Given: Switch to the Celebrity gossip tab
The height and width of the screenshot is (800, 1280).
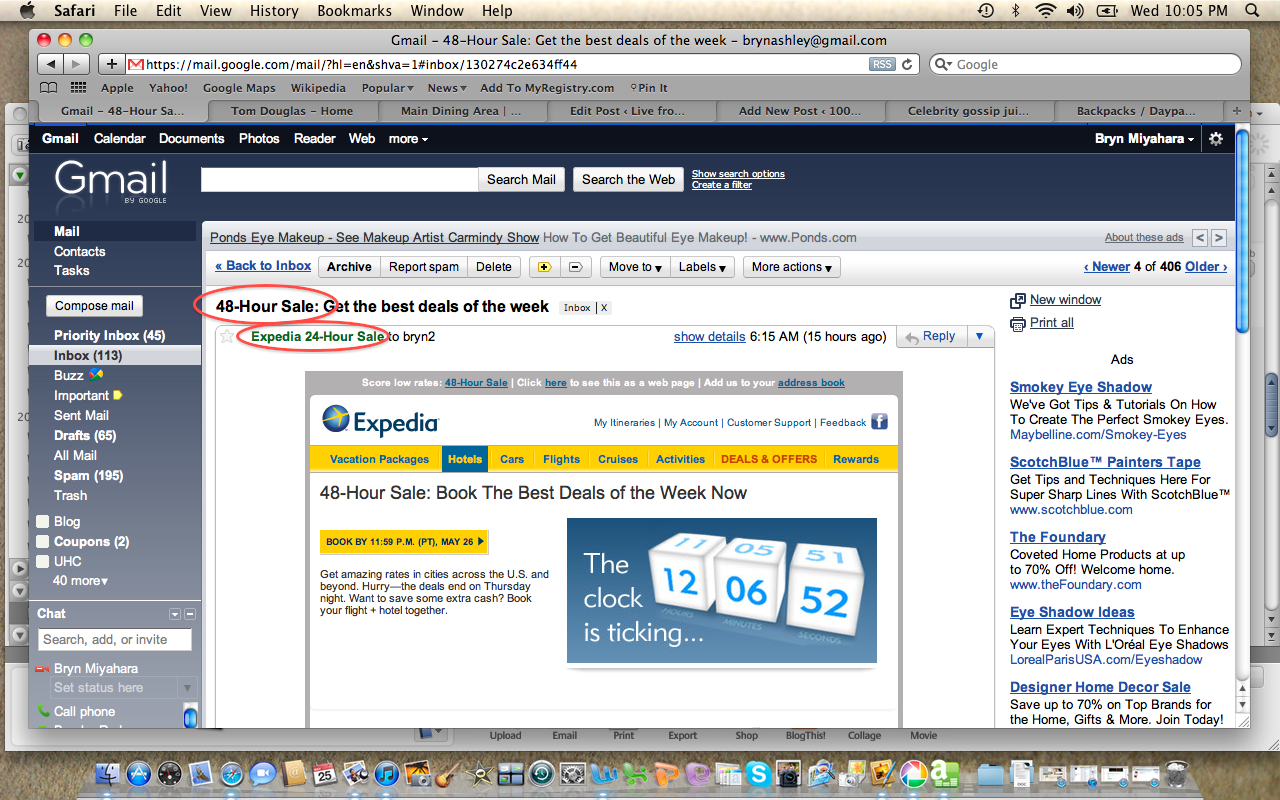Looking at the screenshot, I should pyautogui.click(x=967, y=111).
